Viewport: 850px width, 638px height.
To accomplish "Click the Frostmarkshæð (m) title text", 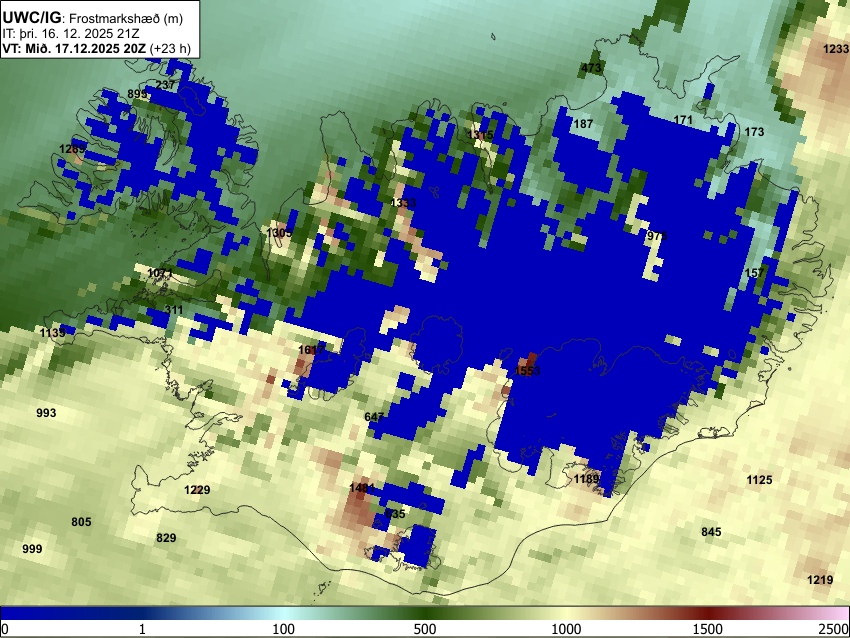I will click(126, 18).
